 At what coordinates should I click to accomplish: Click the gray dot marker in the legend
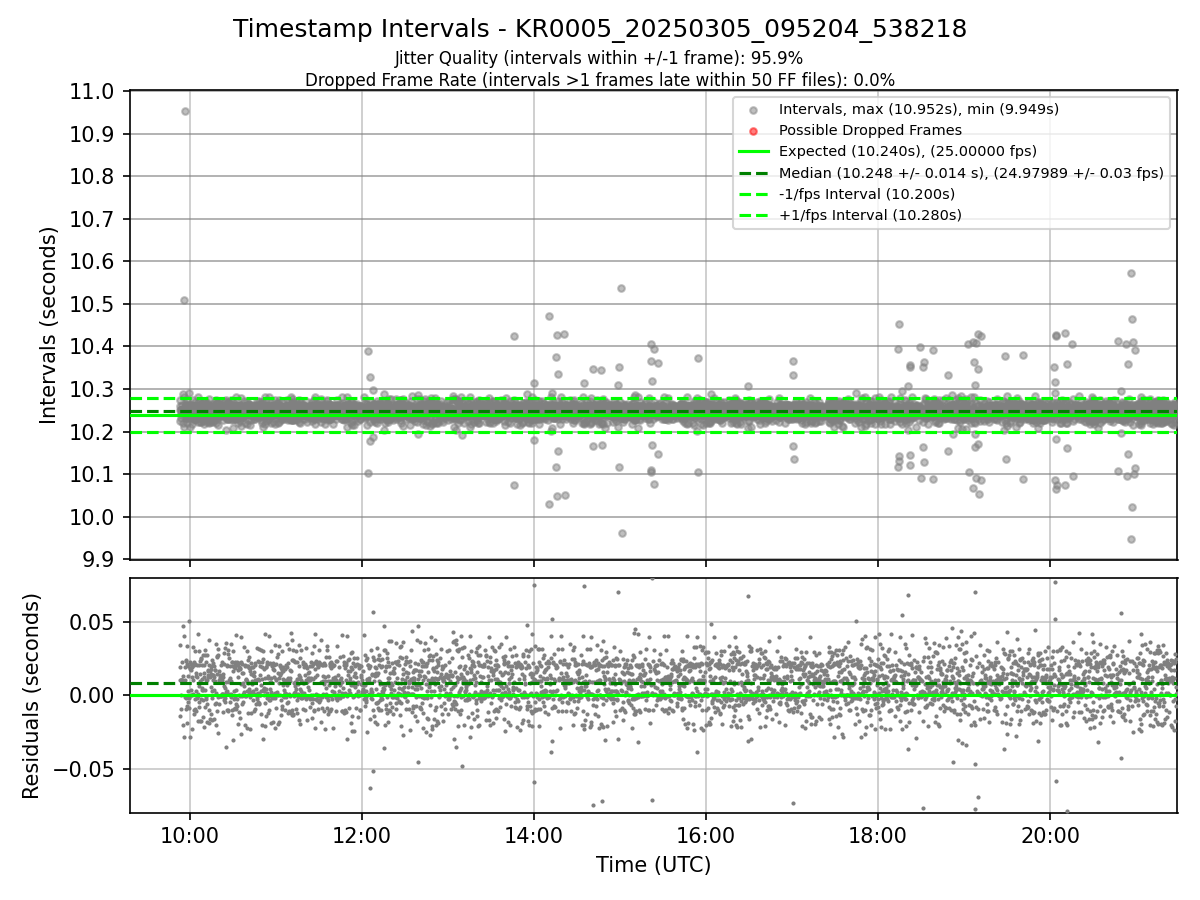coord(753,110)
